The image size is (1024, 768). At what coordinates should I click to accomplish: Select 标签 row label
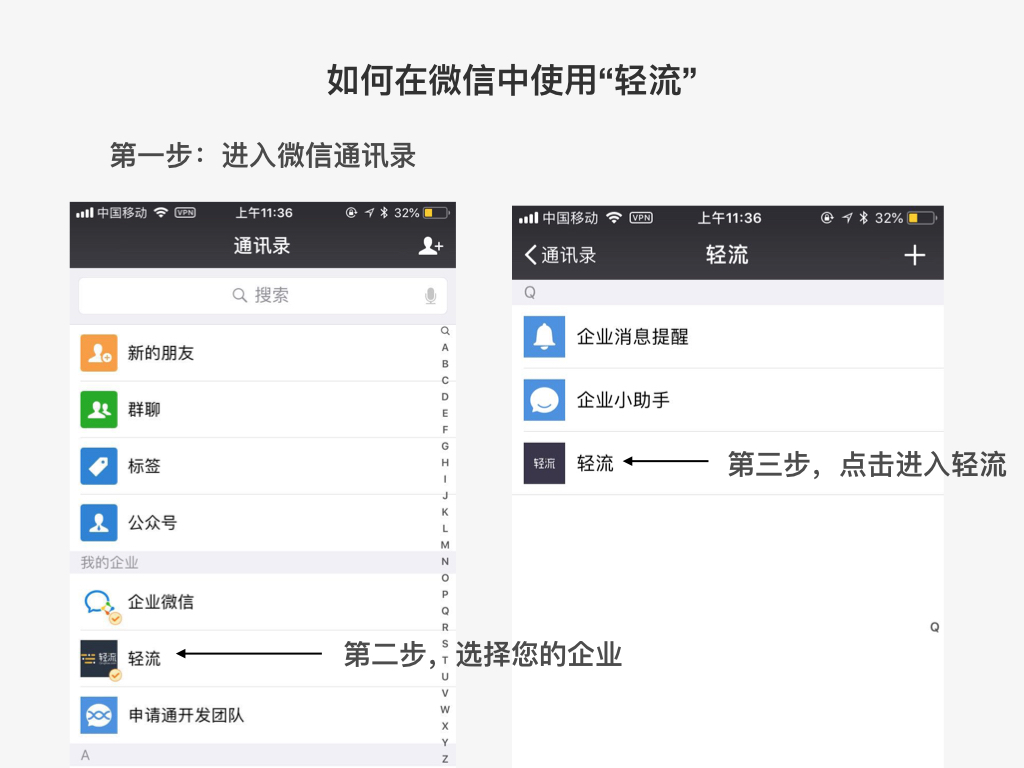pos(144,466)
